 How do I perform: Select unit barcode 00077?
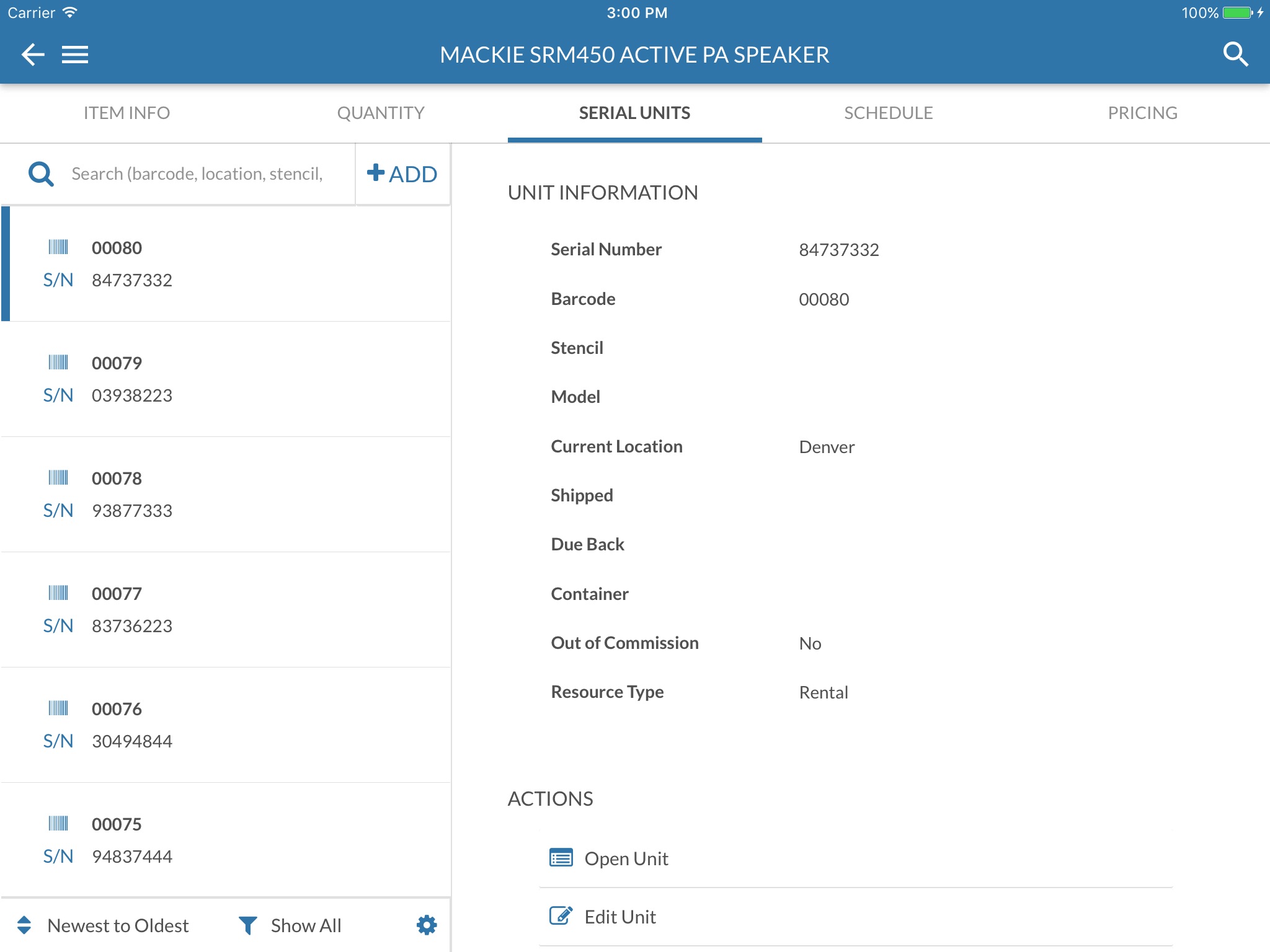coord(117,594)
